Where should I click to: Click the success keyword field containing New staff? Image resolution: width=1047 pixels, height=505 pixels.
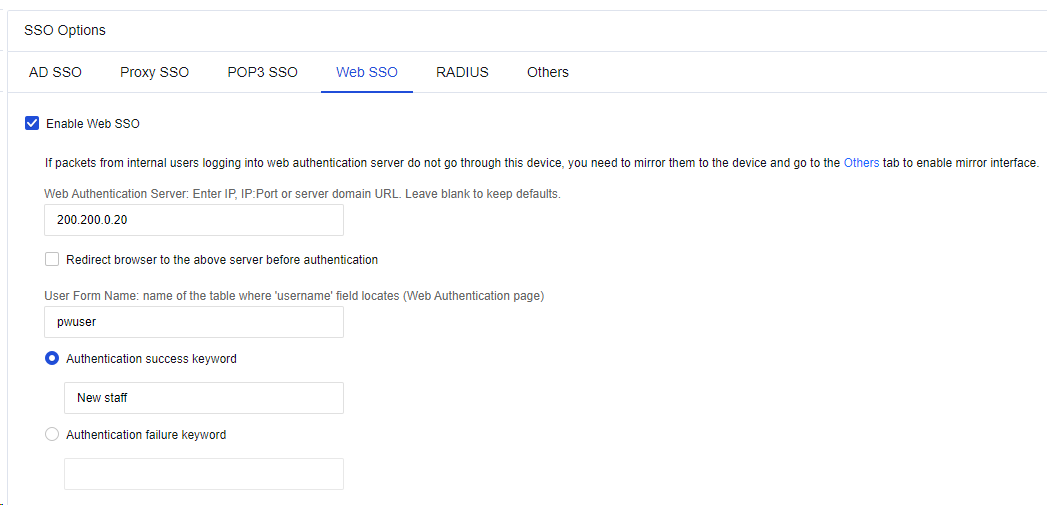(x=204, y=398)
